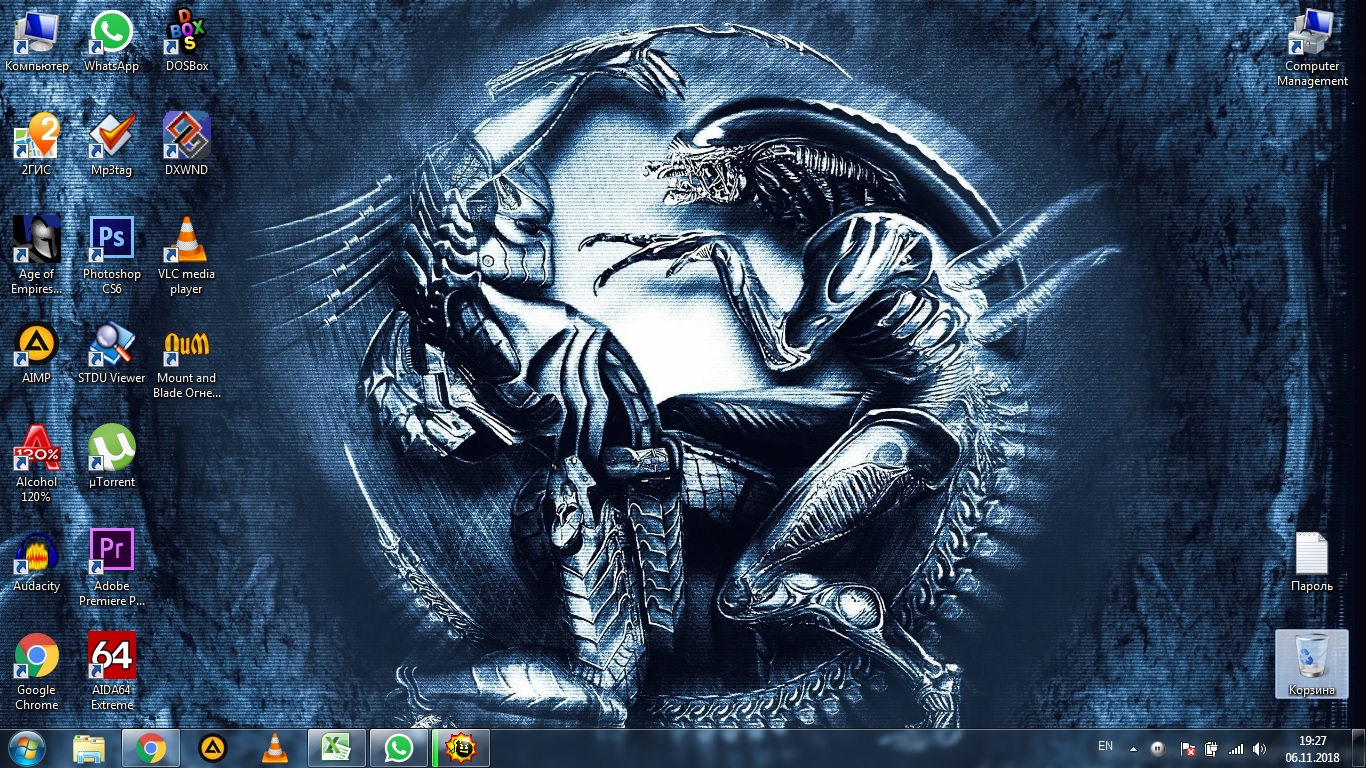This screenshot has height=768, width=1366.
Task: Select the Пароль text file on desktop
Action: click(1312, 561)
